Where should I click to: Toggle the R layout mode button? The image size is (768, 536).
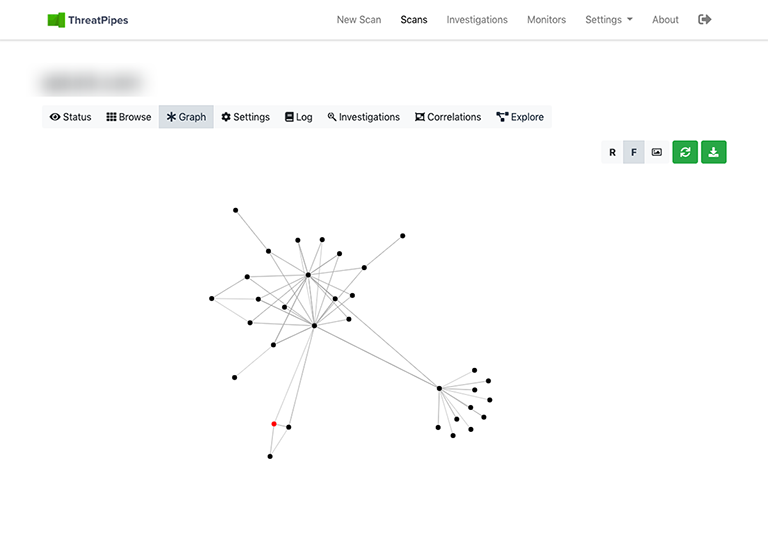[613, 152]
